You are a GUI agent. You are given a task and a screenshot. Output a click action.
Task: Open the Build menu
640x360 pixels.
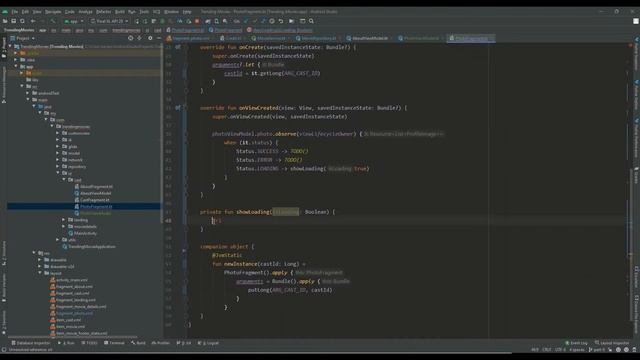(120, 12)
